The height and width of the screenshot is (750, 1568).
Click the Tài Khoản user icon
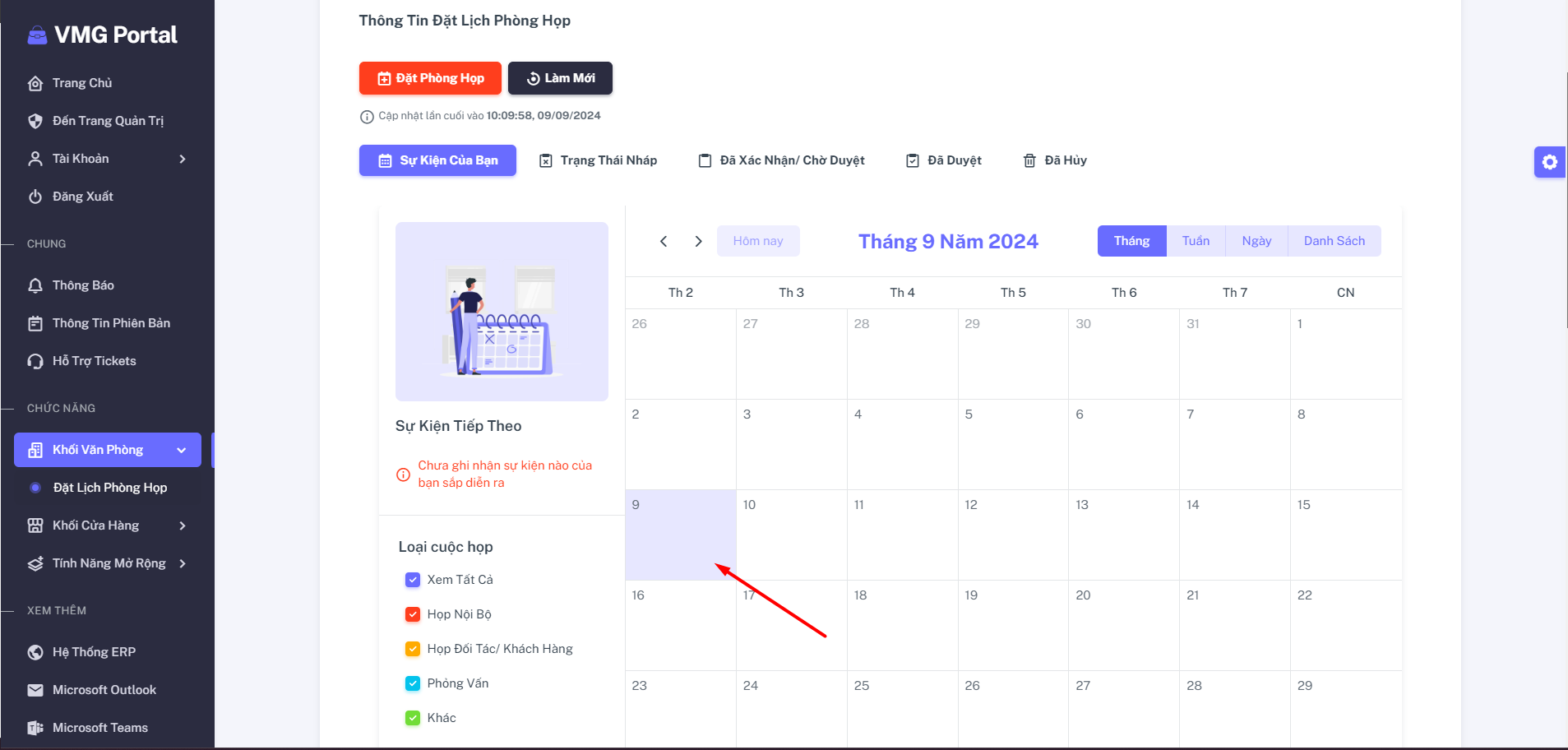pos(35,159)
